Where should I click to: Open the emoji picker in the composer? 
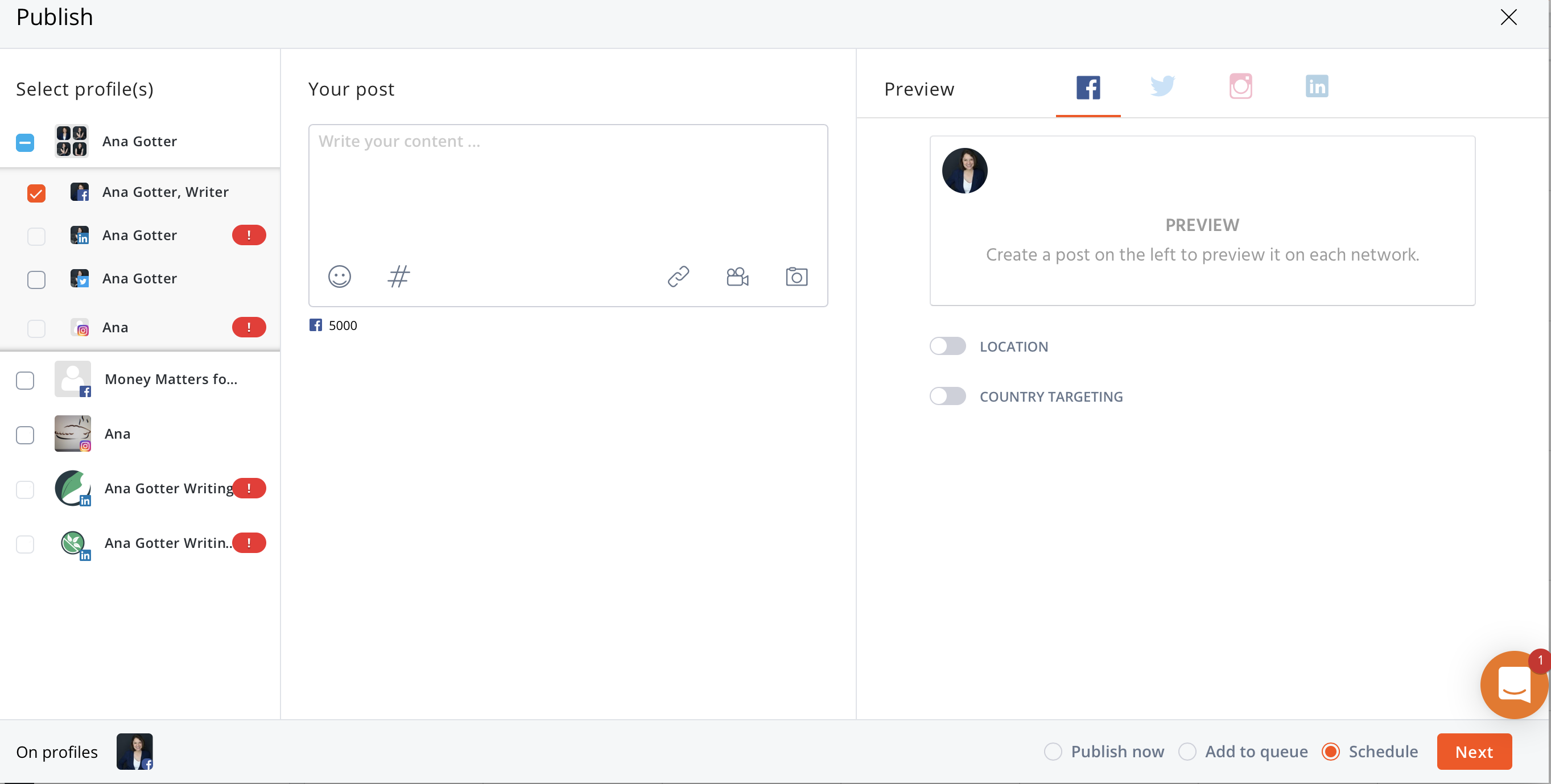click(x=339, y=277)
